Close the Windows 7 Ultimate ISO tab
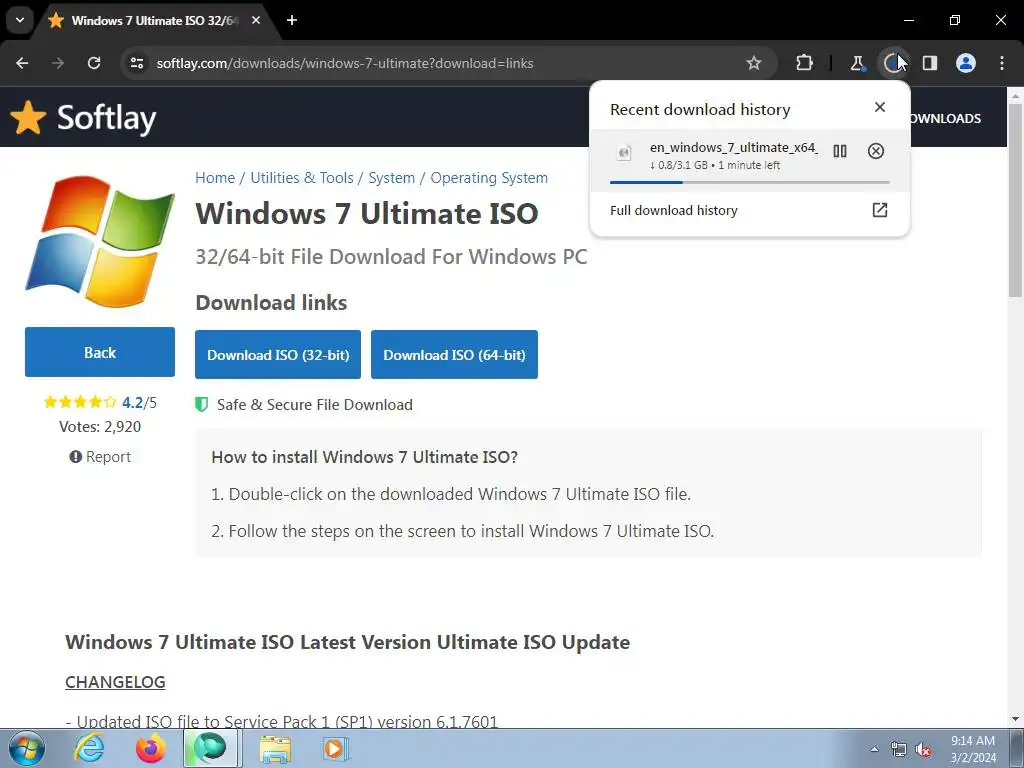The image size is (1024, 768). 256,20
